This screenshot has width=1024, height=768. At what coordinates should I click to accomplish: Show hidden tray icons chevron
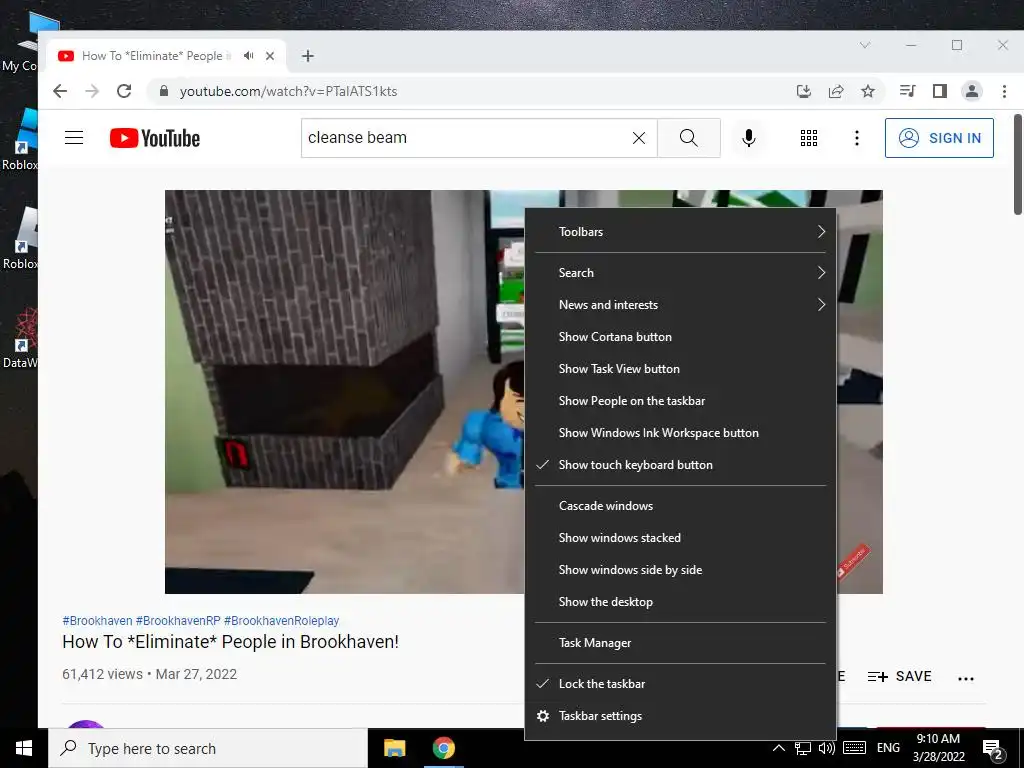point(778,748)
